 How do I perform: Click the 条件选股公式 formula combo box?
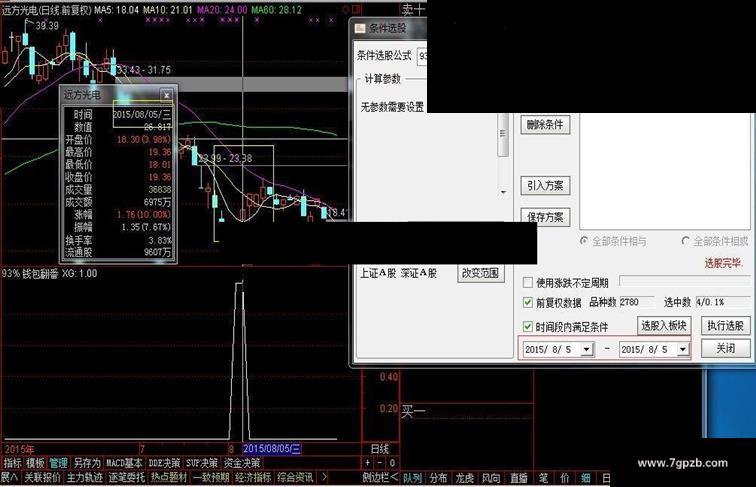(422, 56)
